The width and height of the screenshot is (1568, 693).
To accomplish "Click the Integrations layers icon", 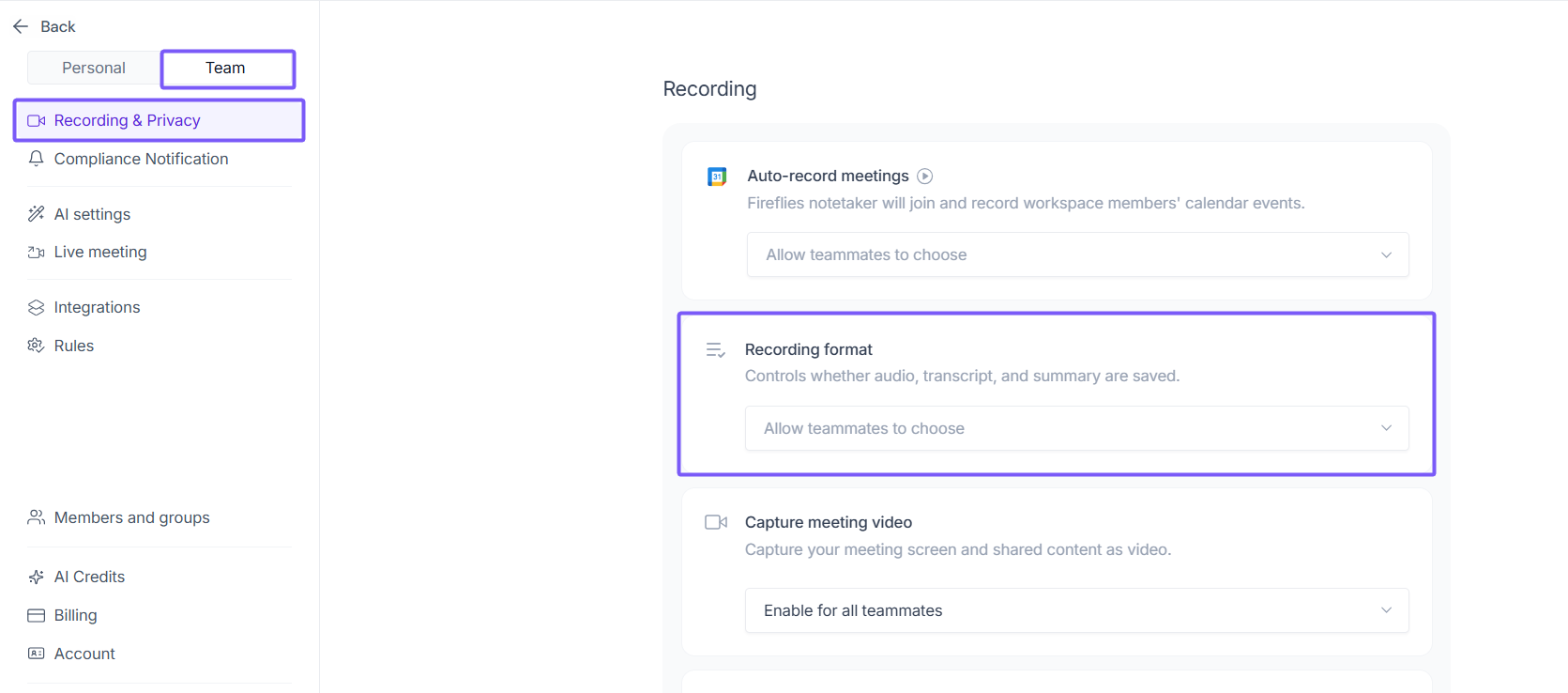I will click(37, 307).
